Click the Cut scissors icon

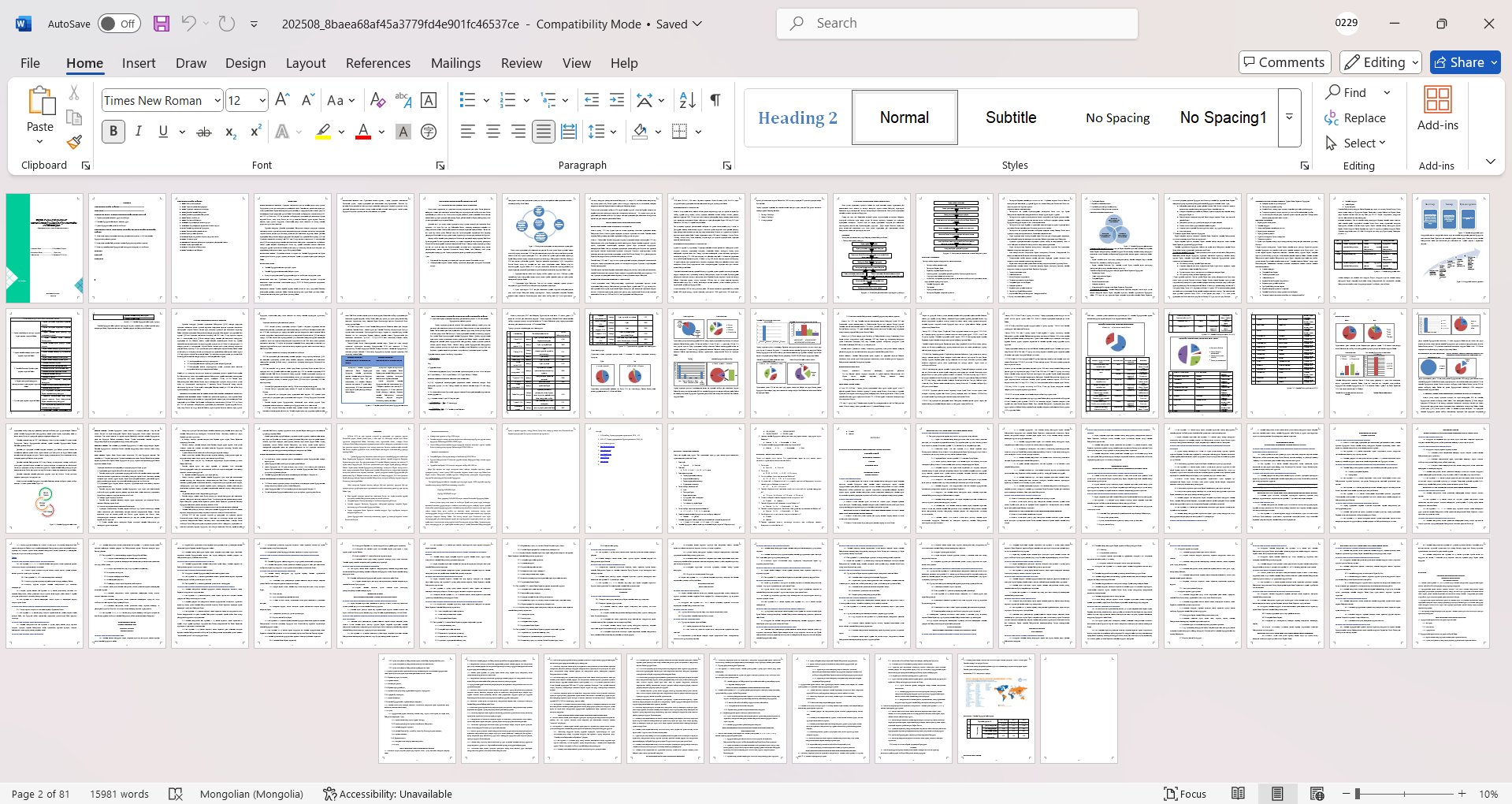[74, 93]
